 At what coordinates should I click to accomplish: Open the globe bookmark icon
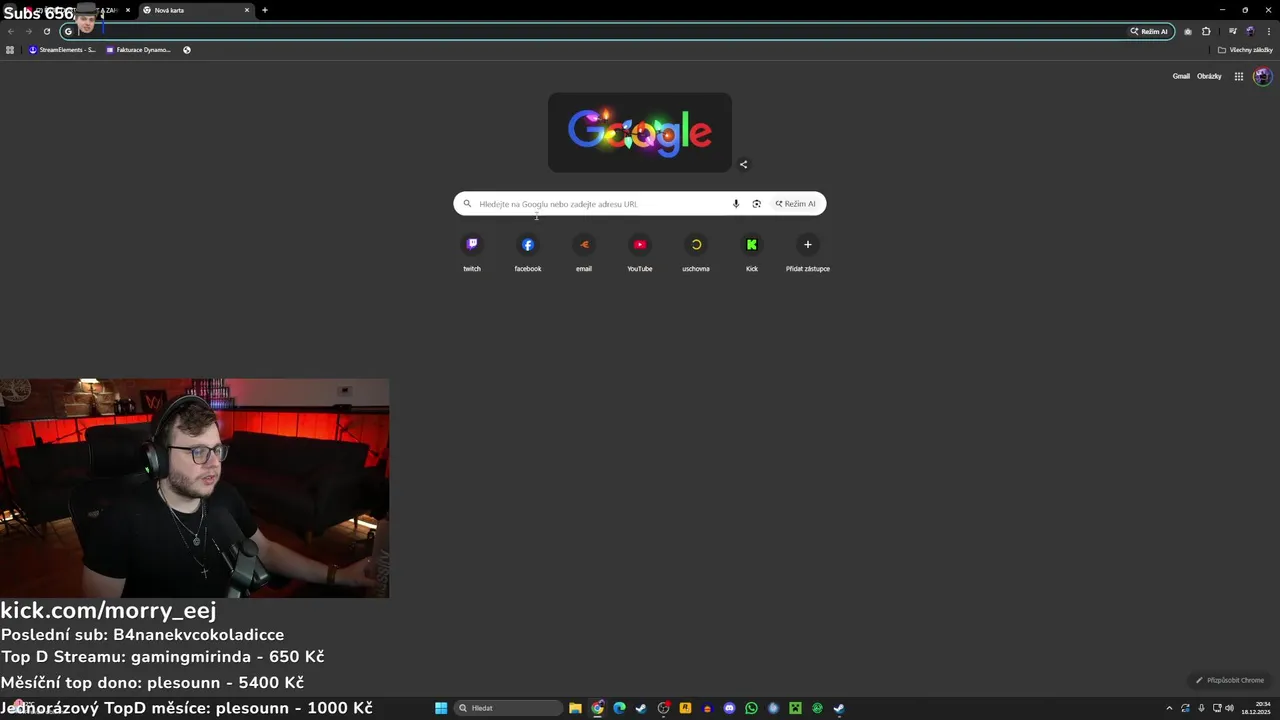(x=187, y=50)
